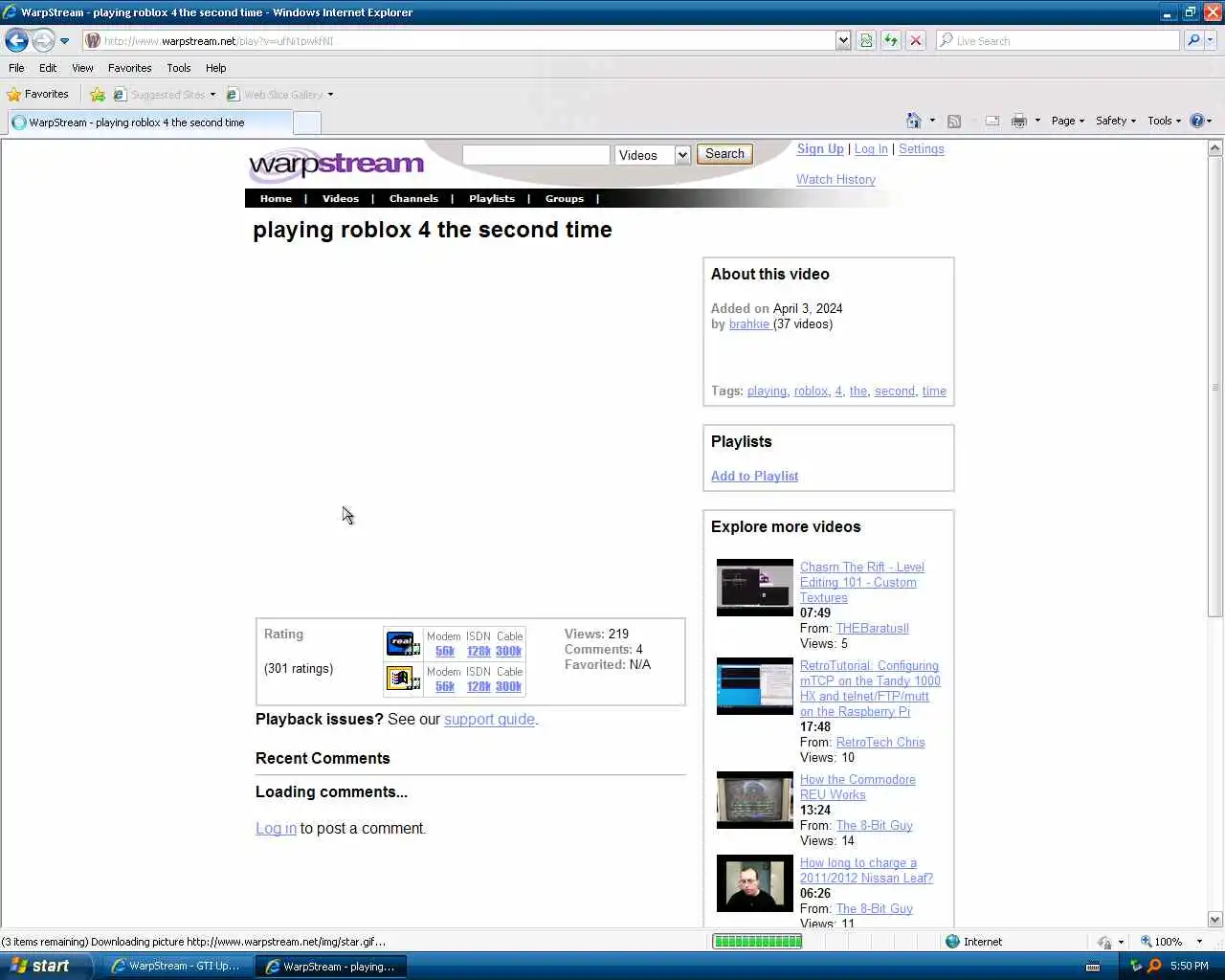The width and height of the screenshot is (1225, 980).
Task: Click the Print icon
Action: (x=1019, y=121)
